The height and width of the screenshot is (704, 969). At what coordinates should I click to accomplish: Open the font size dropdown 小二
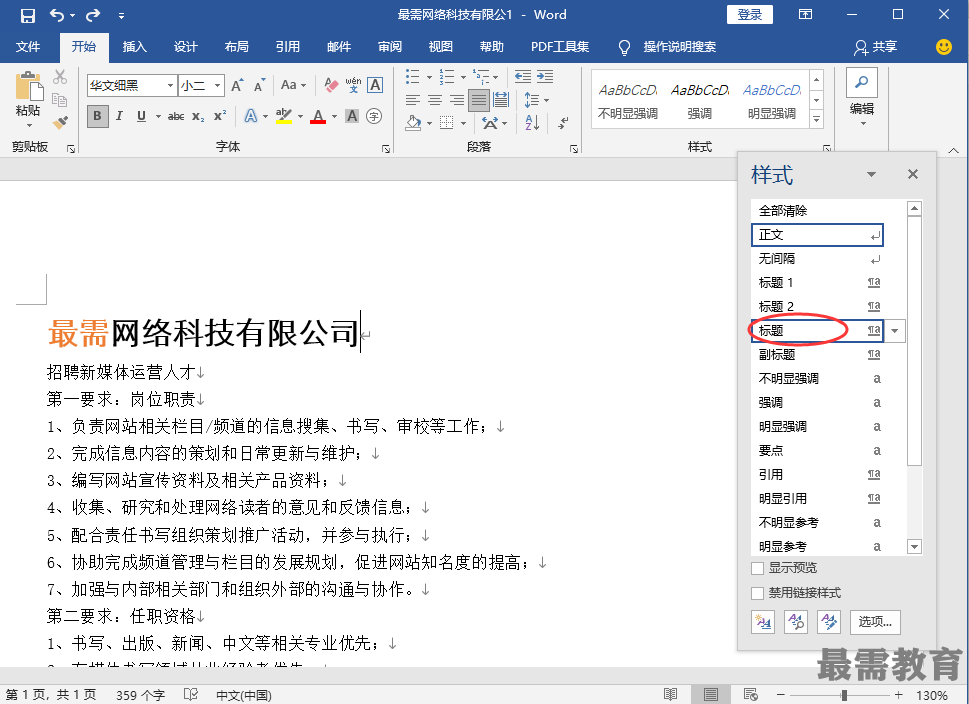pyautogui.click(x=218, y=85)
